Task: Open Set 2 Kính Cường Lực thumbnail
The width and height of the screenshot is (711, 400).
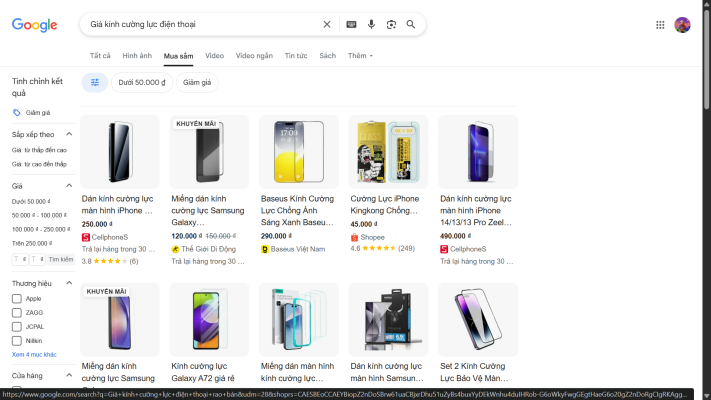Action: tap(478, 320)
